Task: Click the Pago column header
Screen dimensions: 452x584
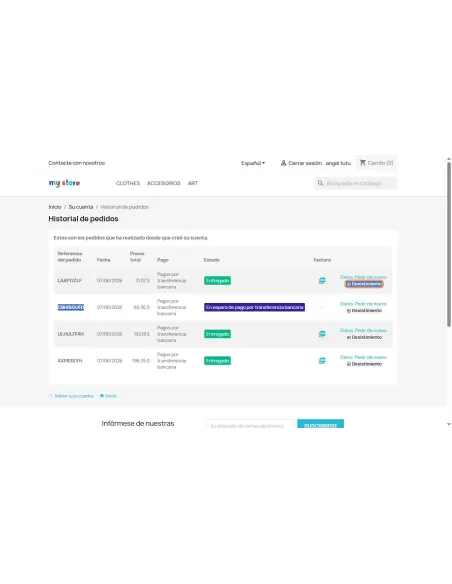Action: [x=163, y=260]
